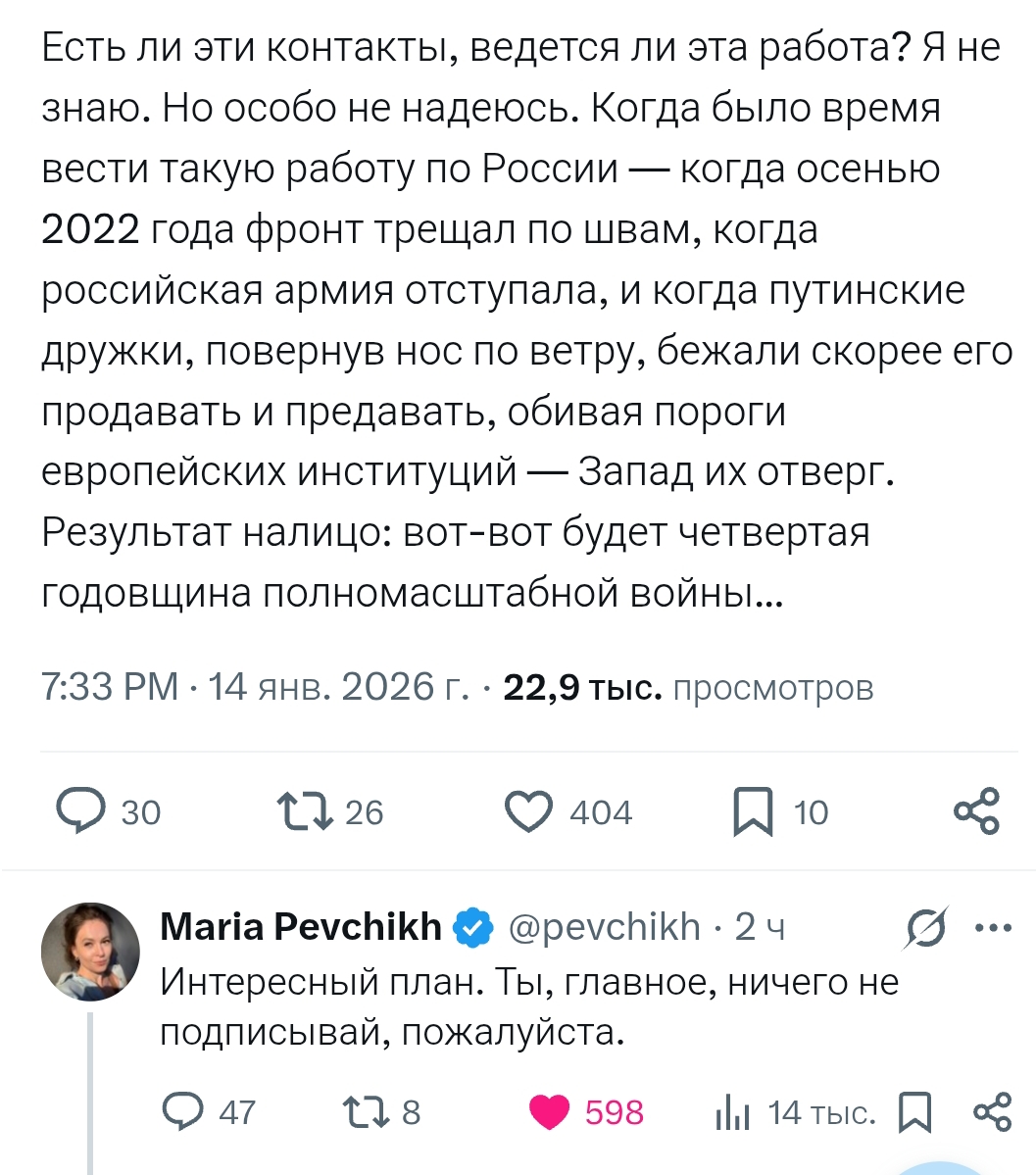Open the @pevchikh handle link

[605, 926]
